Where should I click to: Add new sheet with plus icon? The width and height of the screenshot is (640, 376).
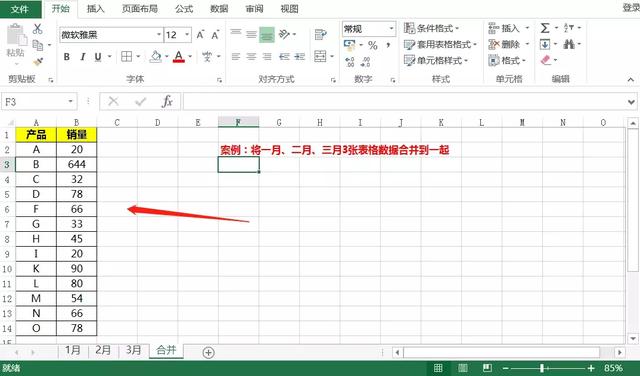tap(208, 352)
